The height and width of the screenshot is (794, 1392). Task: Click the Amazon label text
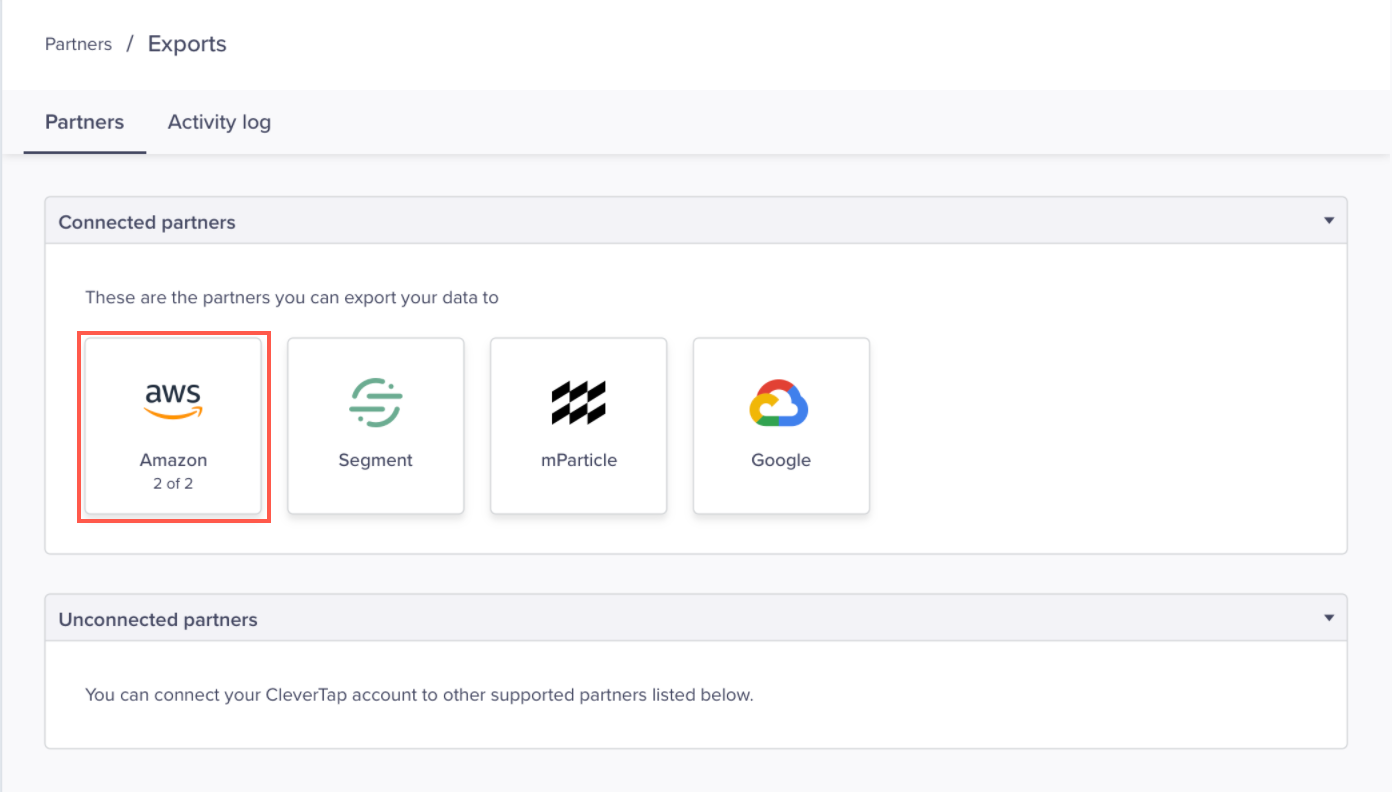173,460
